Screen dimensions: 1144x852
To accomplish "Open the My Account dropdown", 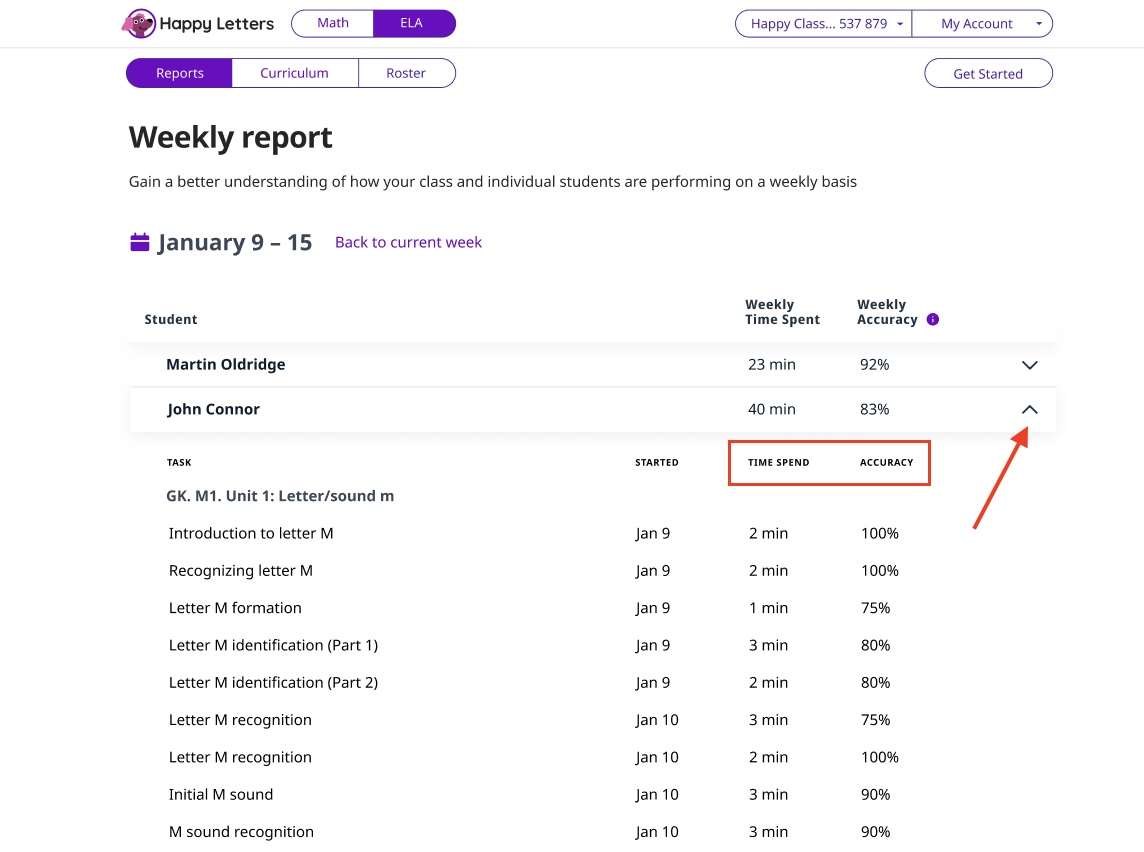I will [x=982, y=24].
